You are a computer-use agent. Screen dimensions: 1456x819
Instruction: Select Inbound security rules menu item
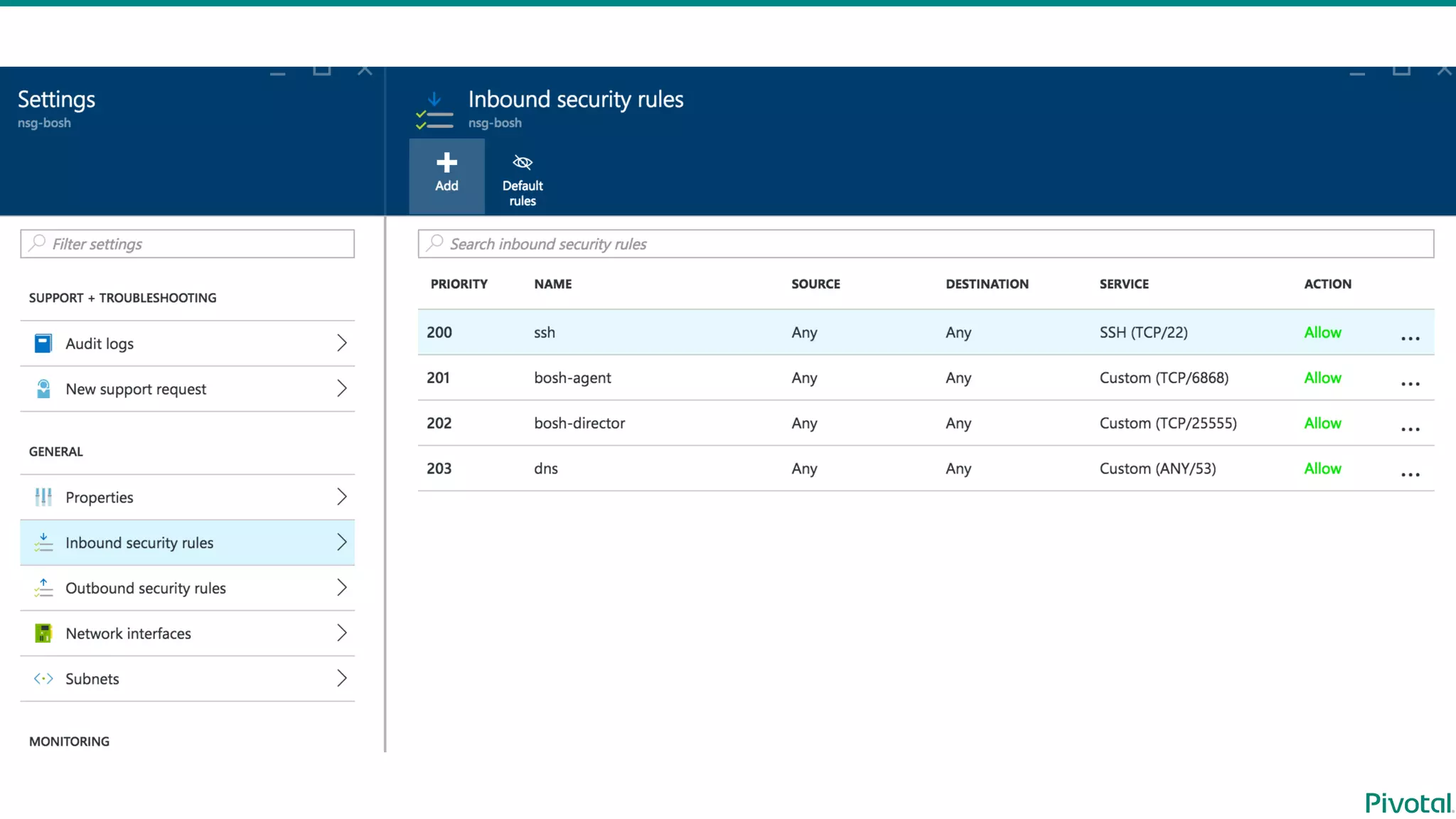139,543
